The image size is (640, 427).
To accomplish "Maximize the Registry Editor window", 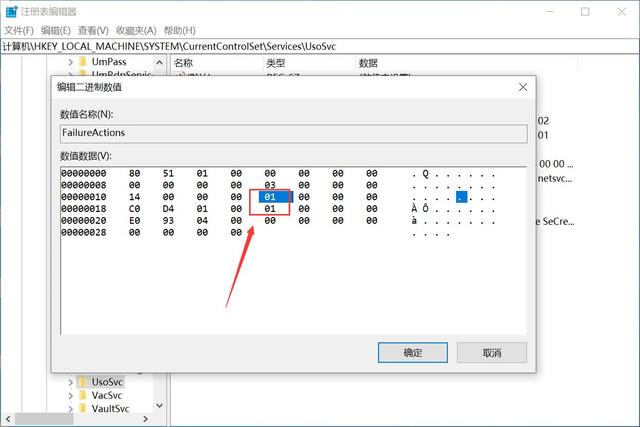I will coord(585,12).
